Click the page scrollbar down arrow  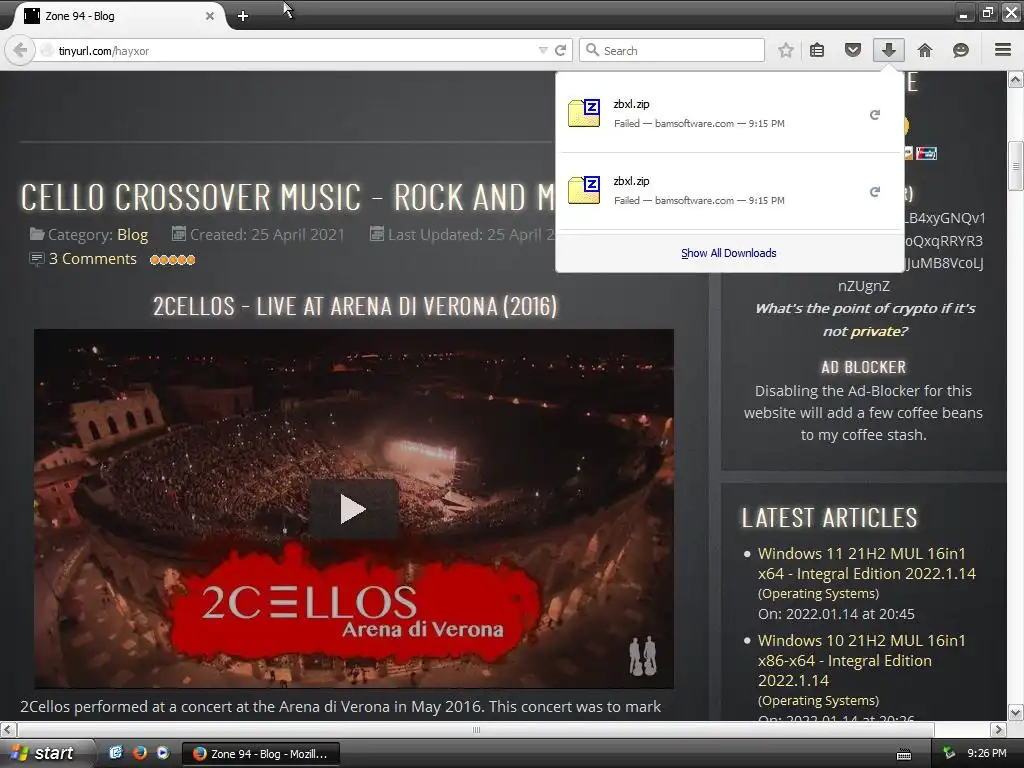[x=1016, y=712]
